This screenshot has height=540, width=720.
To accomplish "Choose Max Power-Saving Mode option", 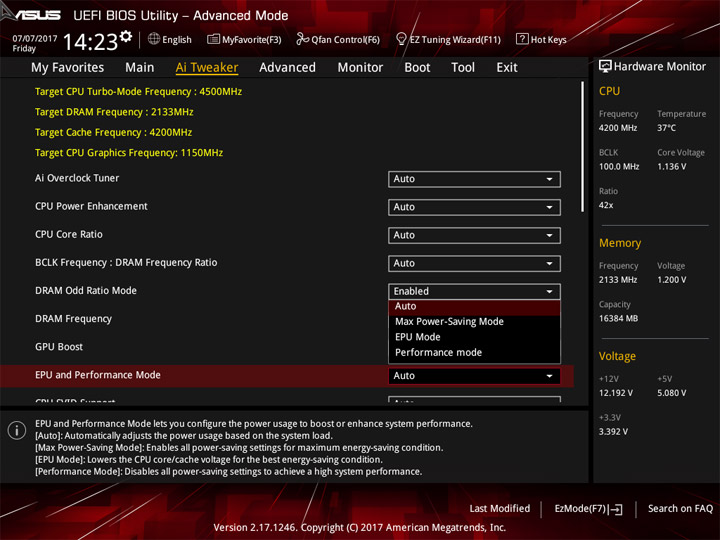I will (474, 322).
